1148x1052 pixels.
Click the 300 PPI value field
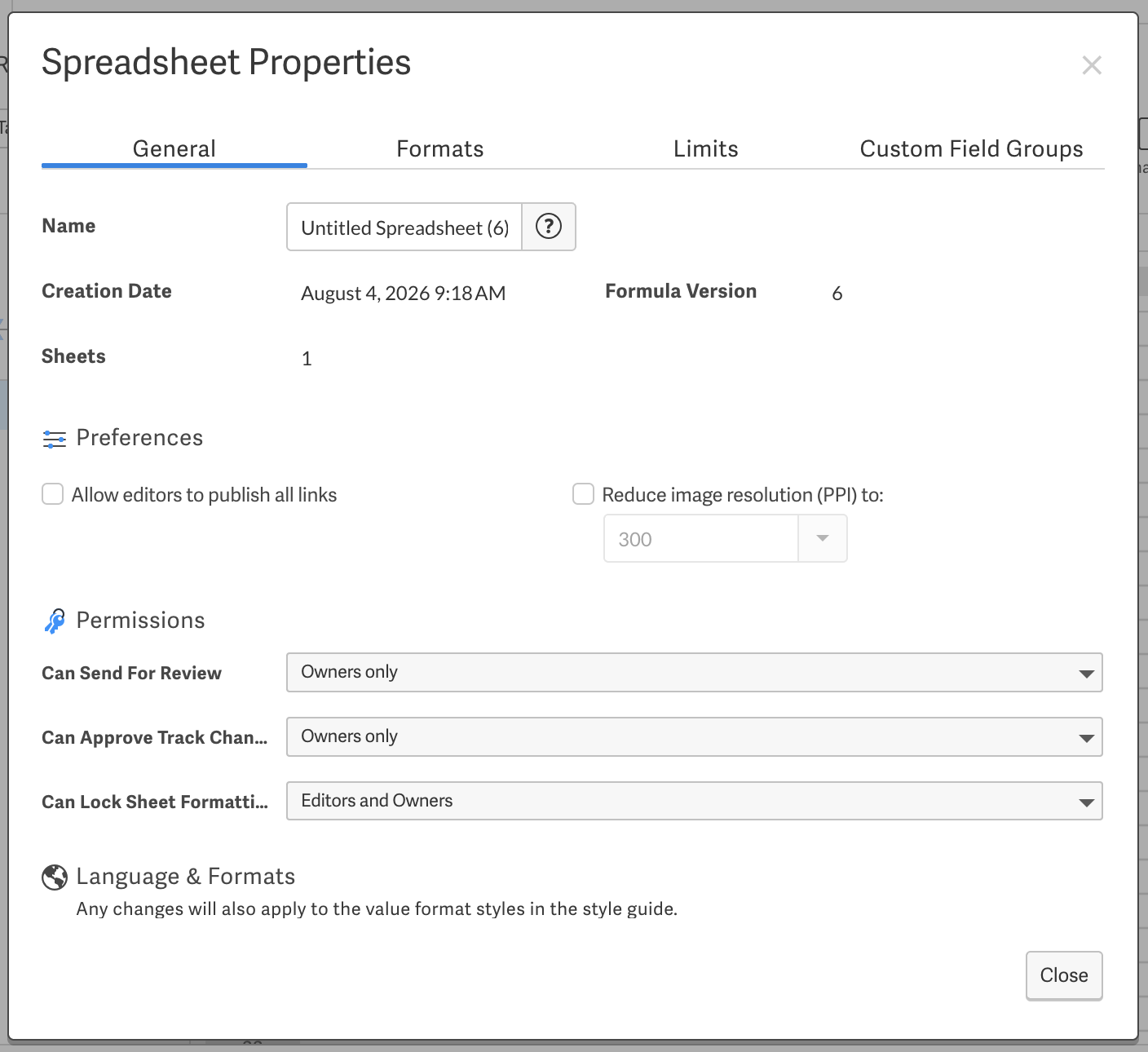point(701,538)
